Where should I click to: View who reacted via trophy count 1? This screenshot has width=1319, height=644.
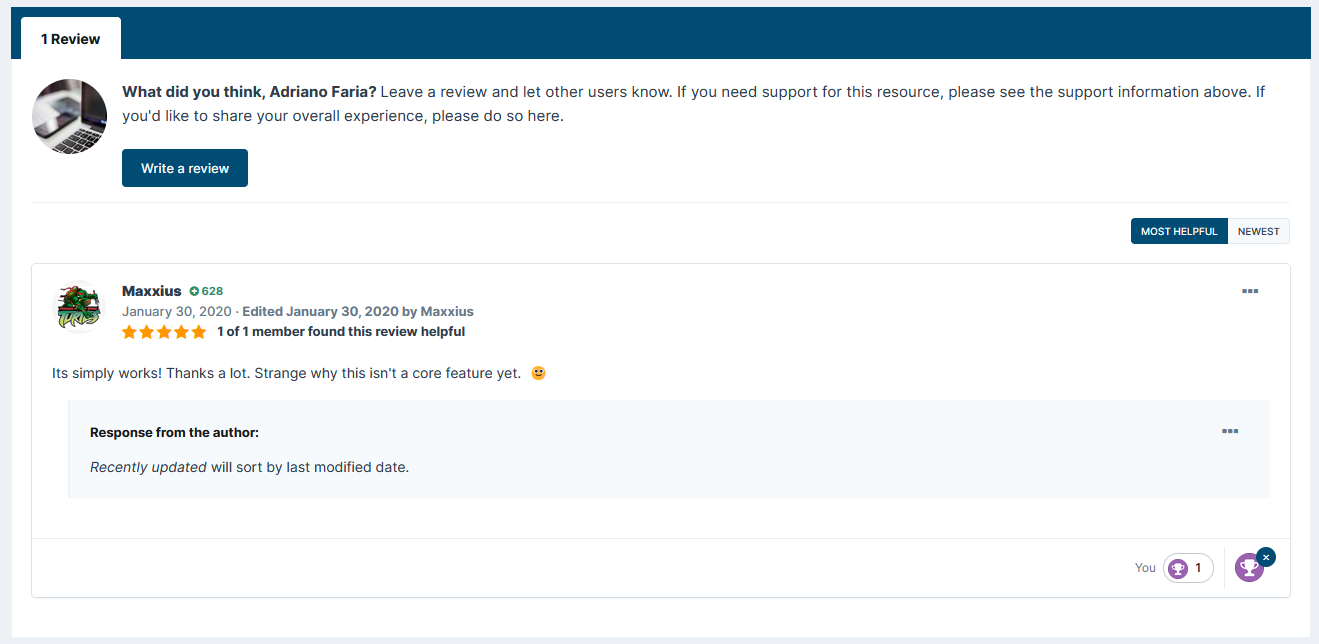(1188, 568)
